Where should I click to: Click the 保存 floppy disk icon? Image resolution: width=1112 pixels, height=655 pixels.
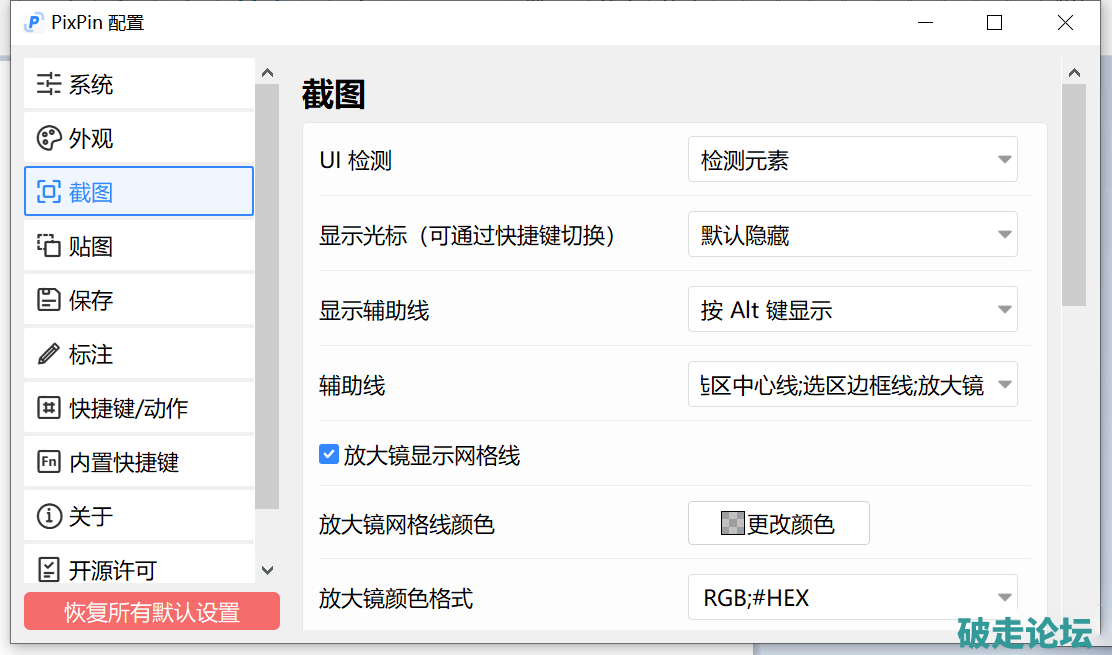click(49, 300)
